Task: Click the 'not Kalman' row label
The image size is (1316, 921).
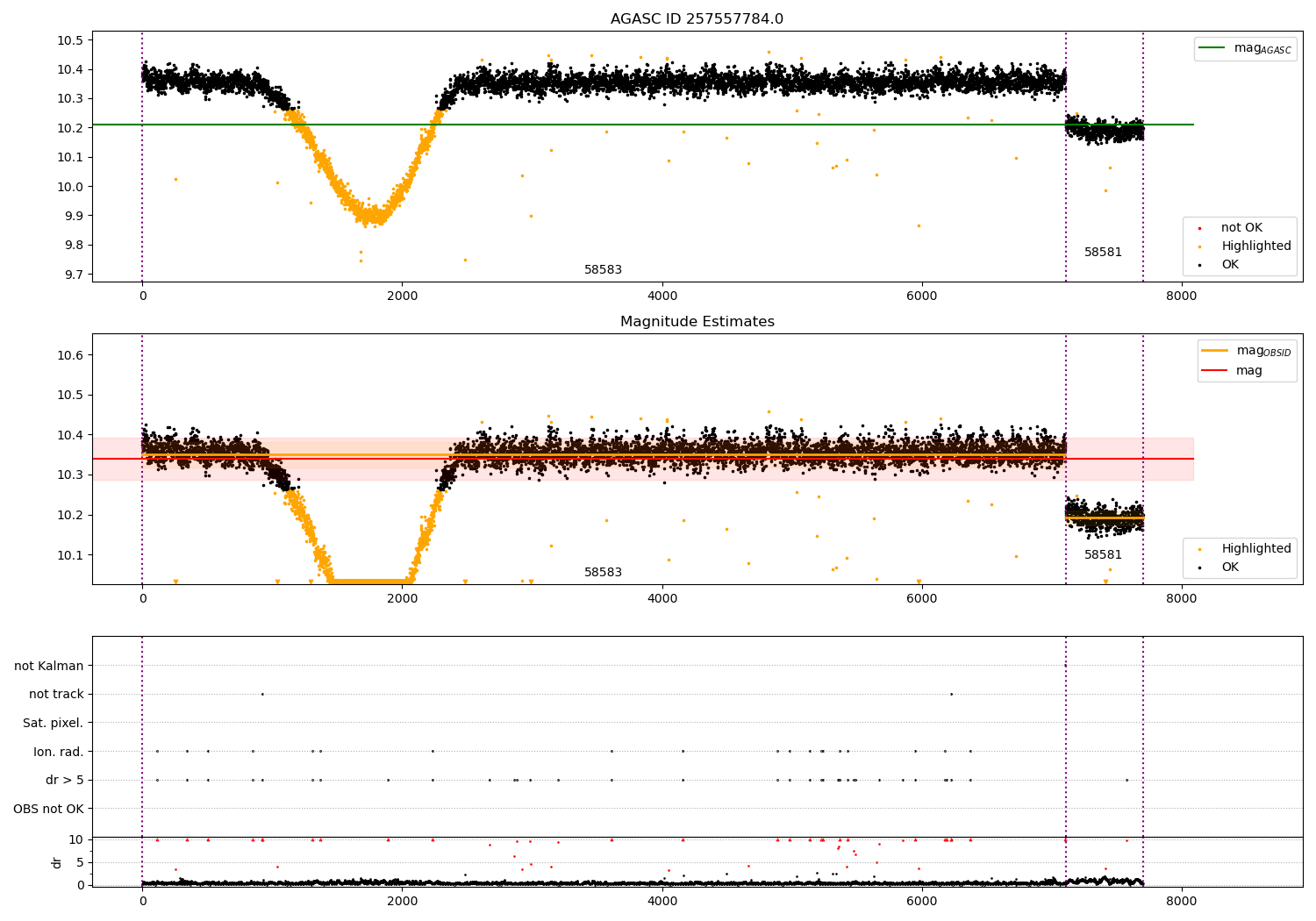Action: coord(49,666)
